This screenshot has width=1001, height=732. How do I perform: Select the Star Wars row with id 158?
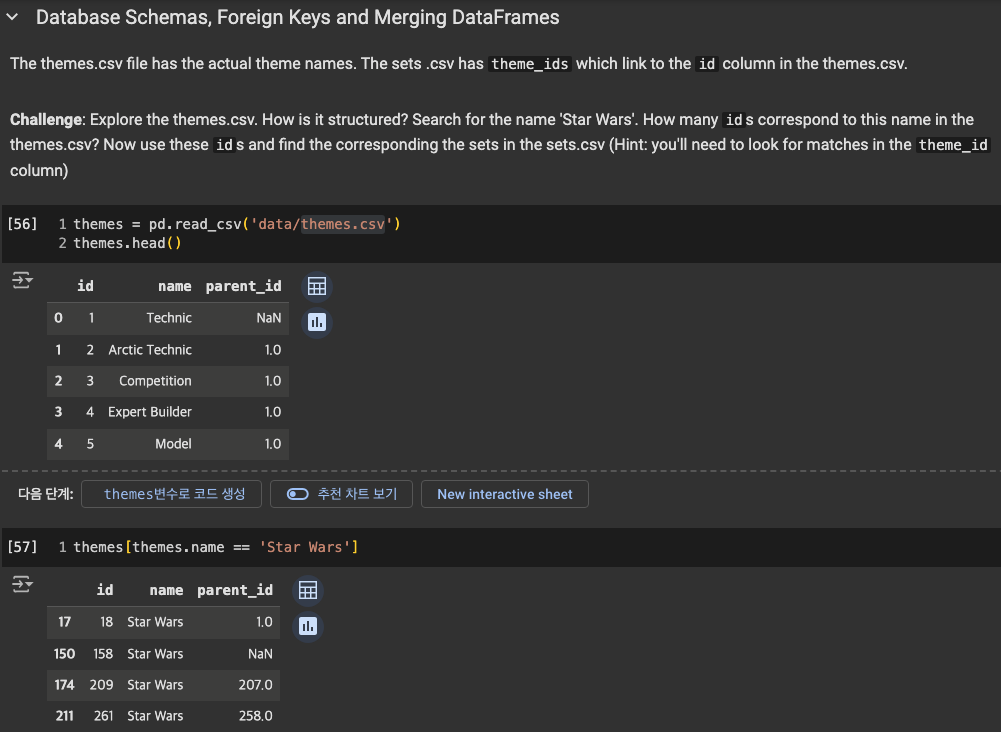pyautogui.click(x=163, y=654)
